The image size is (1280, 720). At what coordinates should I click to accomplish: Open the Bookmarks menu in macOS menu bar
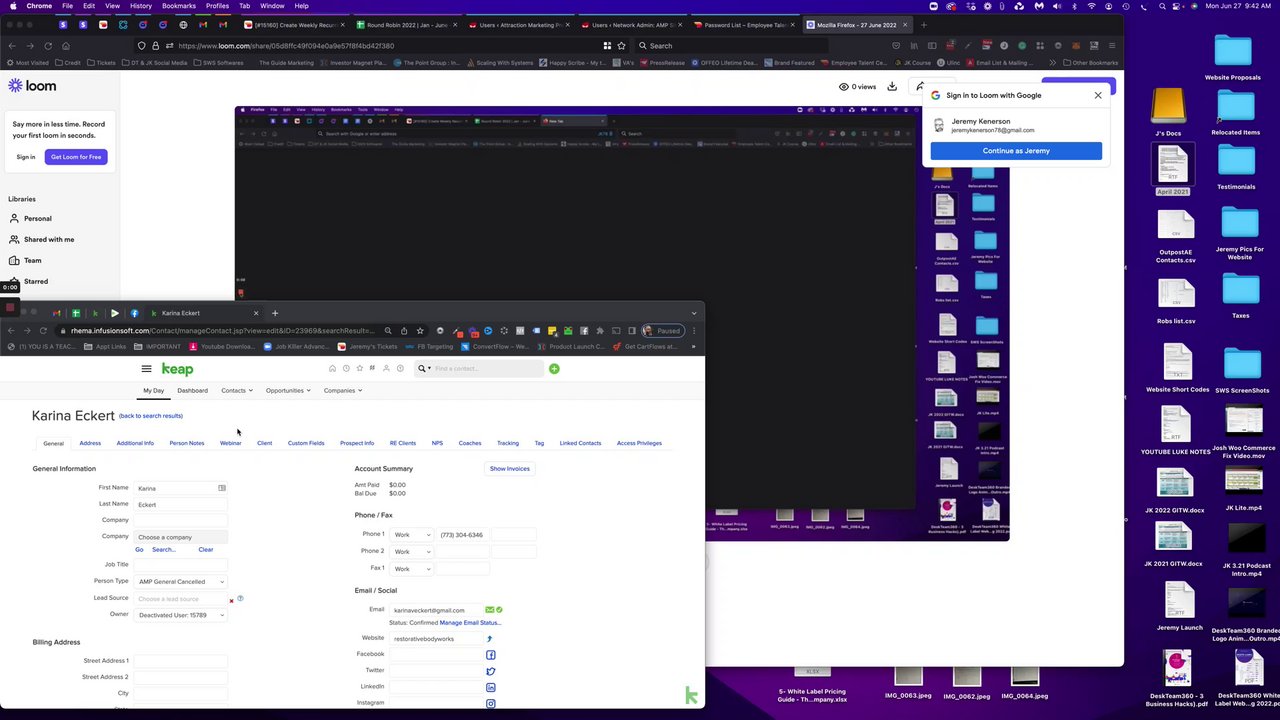click(x=179, y=6)
